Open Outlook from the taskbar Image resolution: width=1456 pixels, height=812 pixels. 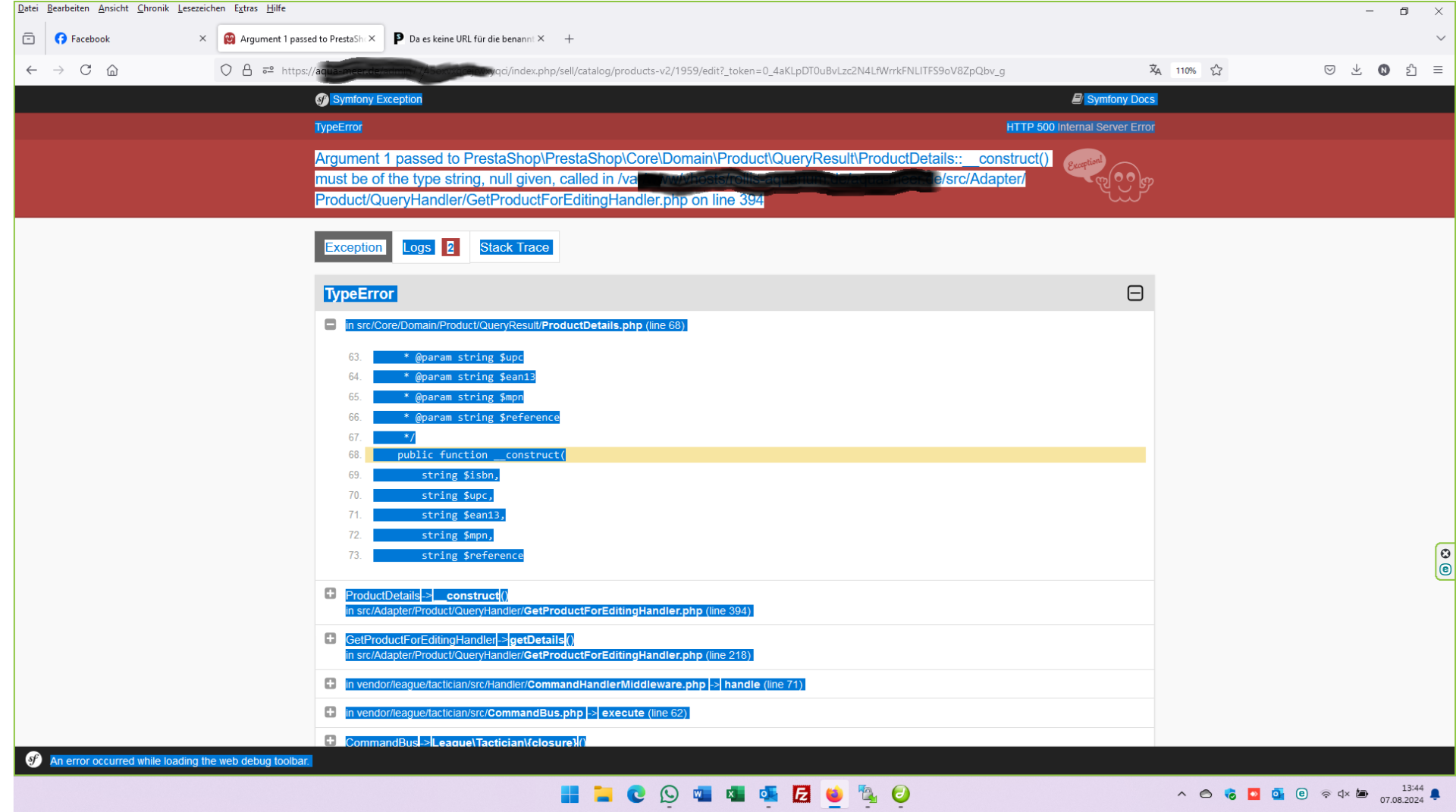[768, 794]
